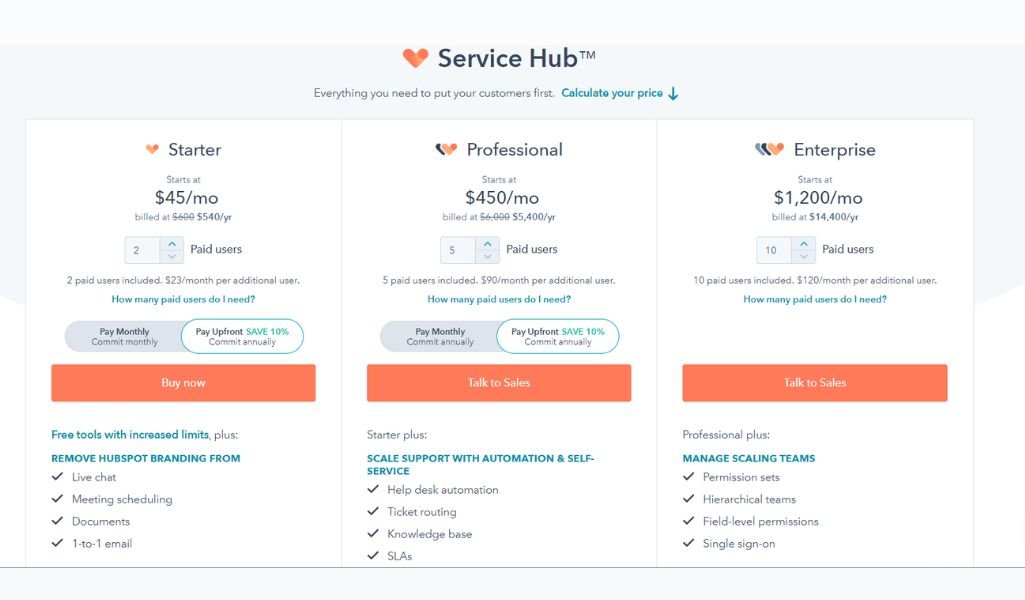Decrease Professional paid users with down arrow
Screen dimensions: 1025x600
tap(488, 257)
